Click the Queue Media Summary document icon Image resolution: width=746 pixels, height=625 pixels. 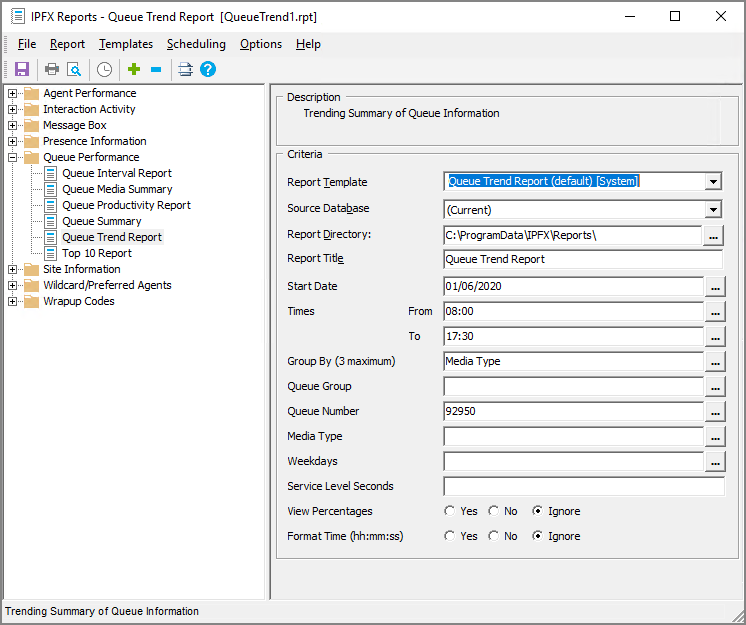click(x=50, y=189)
